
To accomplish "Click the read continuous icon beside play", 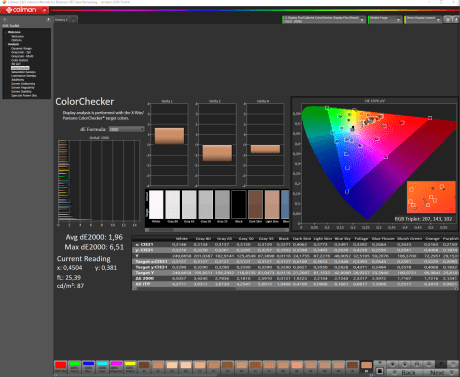I will pos(417,364).
